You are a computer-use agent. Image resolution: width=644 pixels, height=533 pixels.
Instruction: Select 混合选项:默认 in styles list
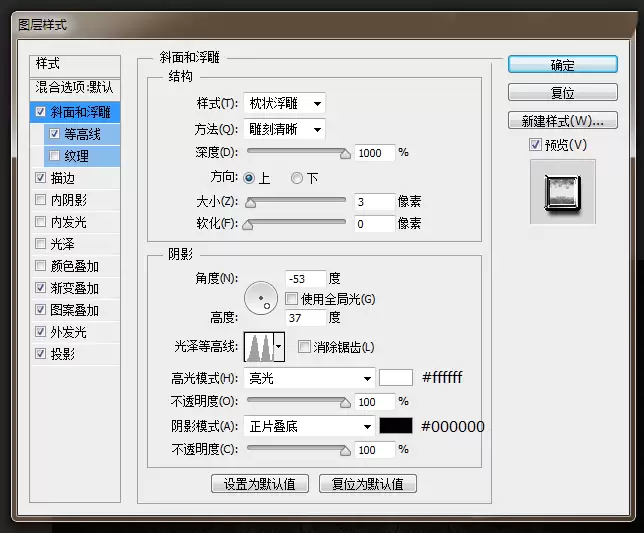click(x=75, y=87)
